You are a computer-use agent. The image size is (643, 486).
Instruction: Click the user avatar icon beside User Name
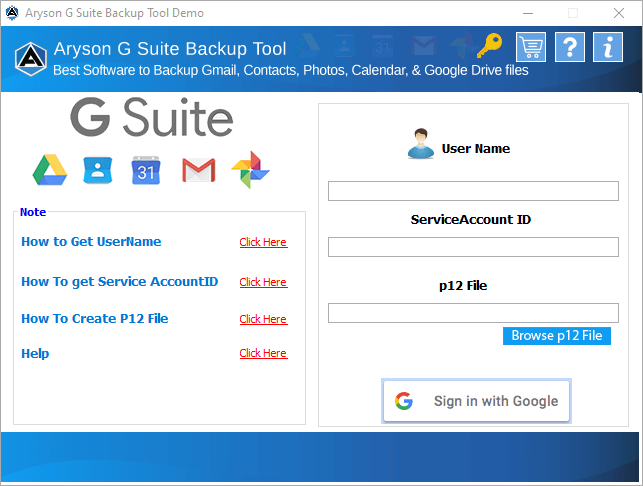421,144
